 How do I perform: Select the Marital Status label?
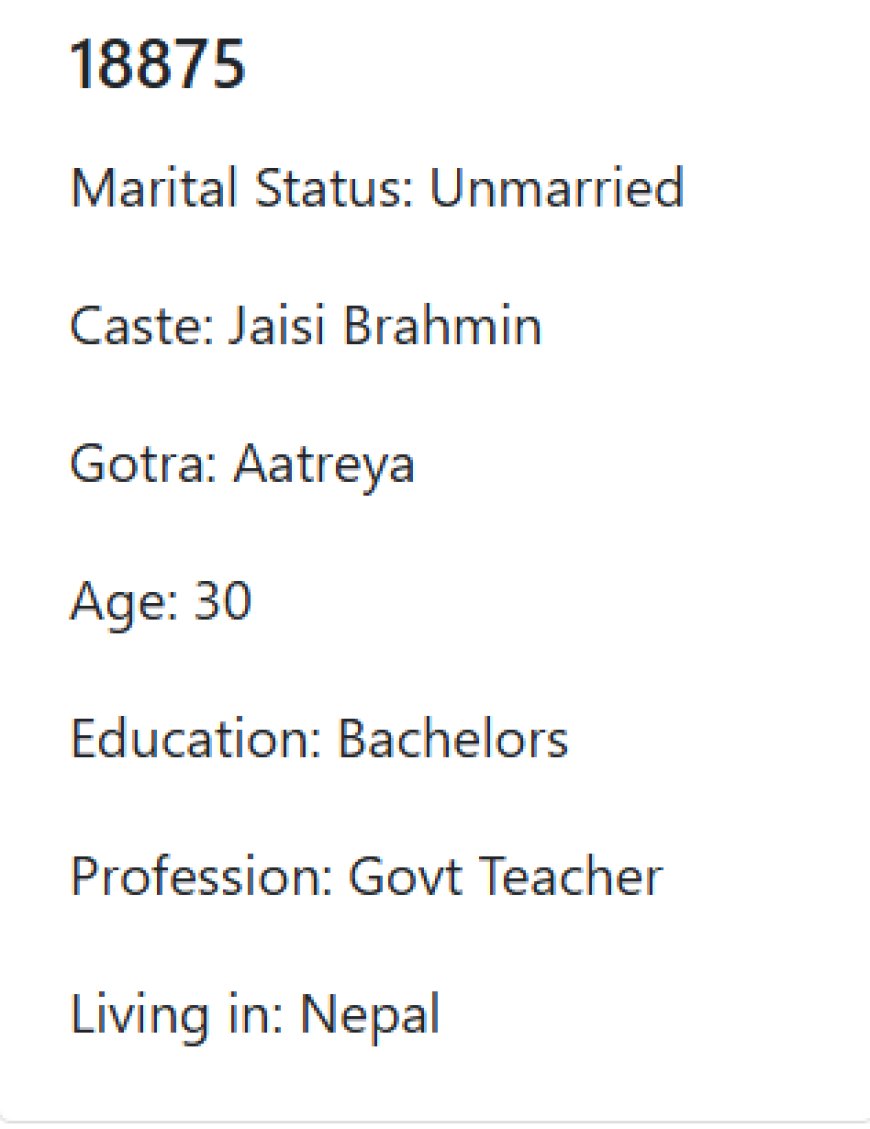(x=243, y=188)
